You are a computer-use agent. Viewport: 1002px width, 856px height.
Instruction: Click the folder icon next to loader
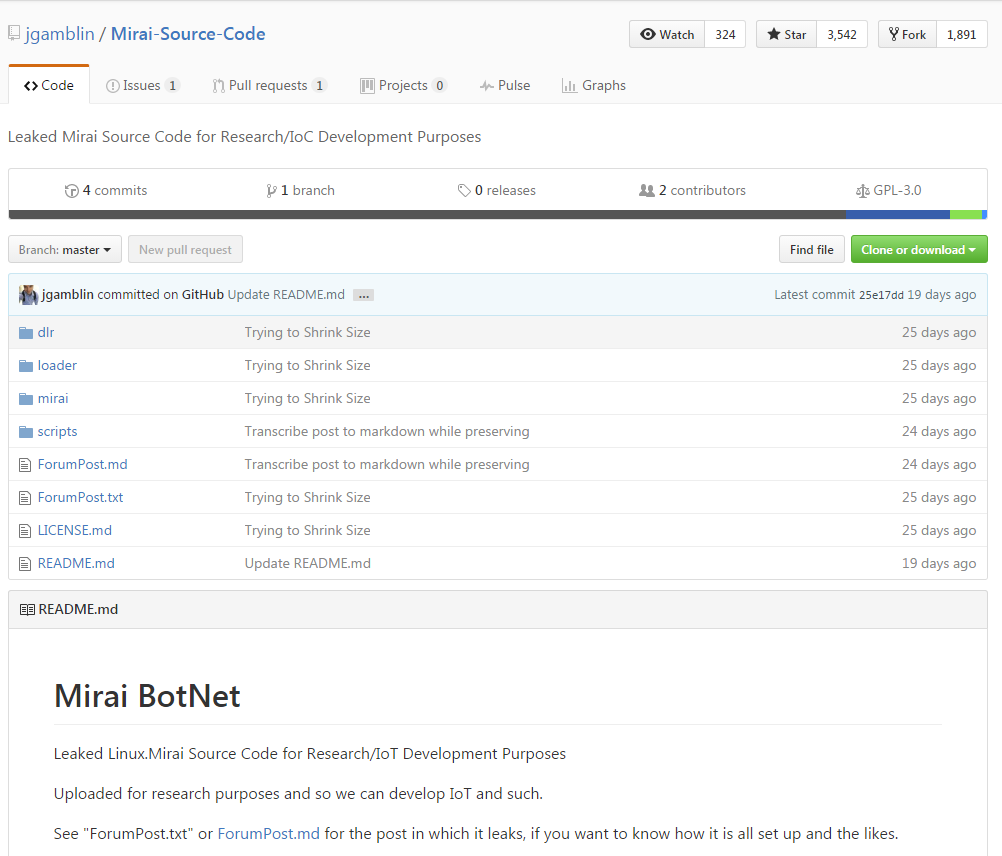26,365
